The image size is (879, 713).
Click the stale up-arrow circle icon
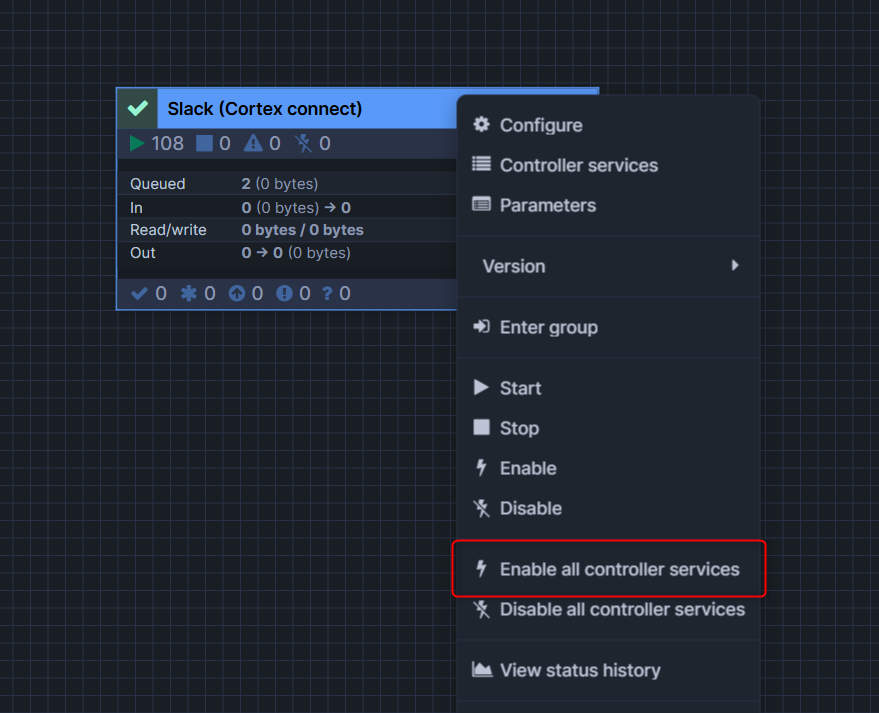pos(237,293)
